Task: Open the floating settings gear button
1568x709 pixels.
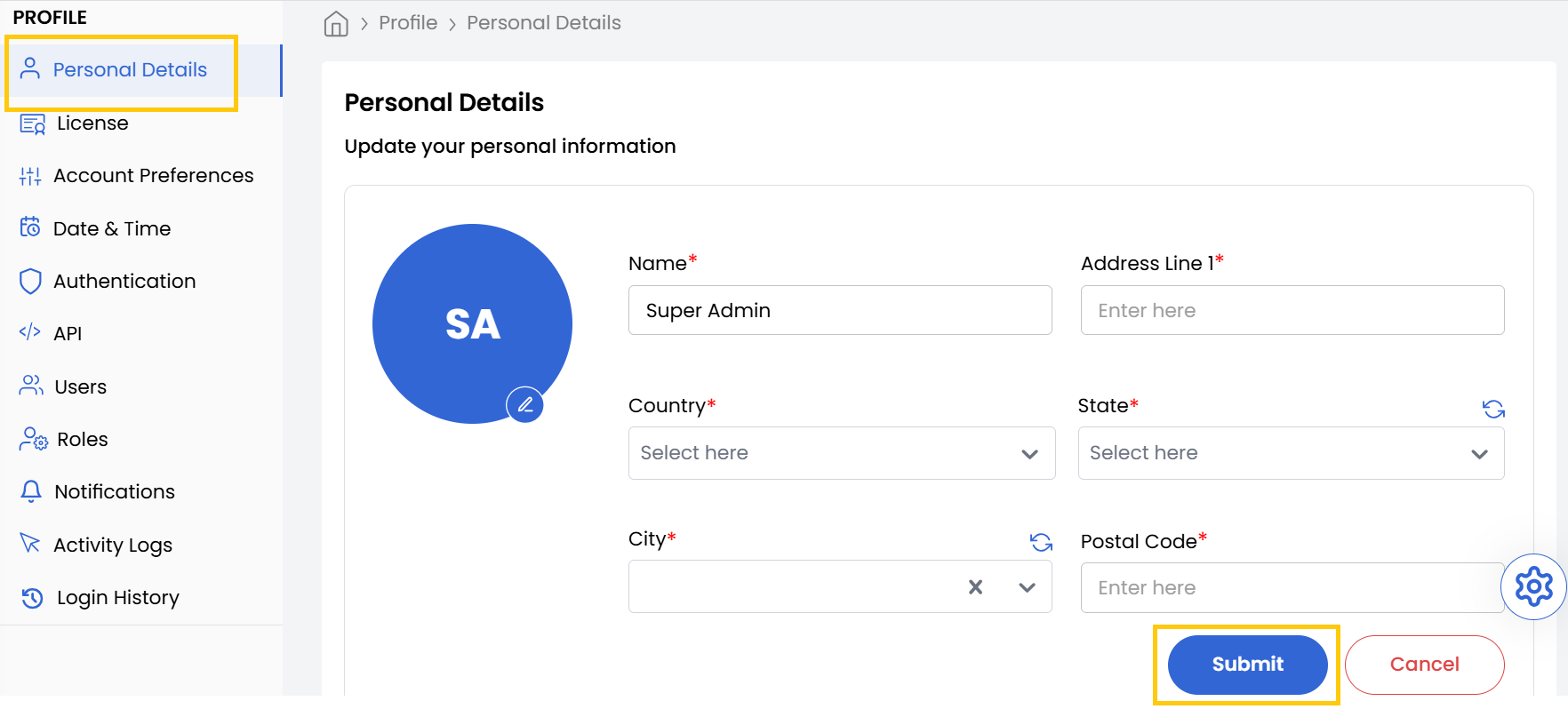Action: click(1533, 586)
